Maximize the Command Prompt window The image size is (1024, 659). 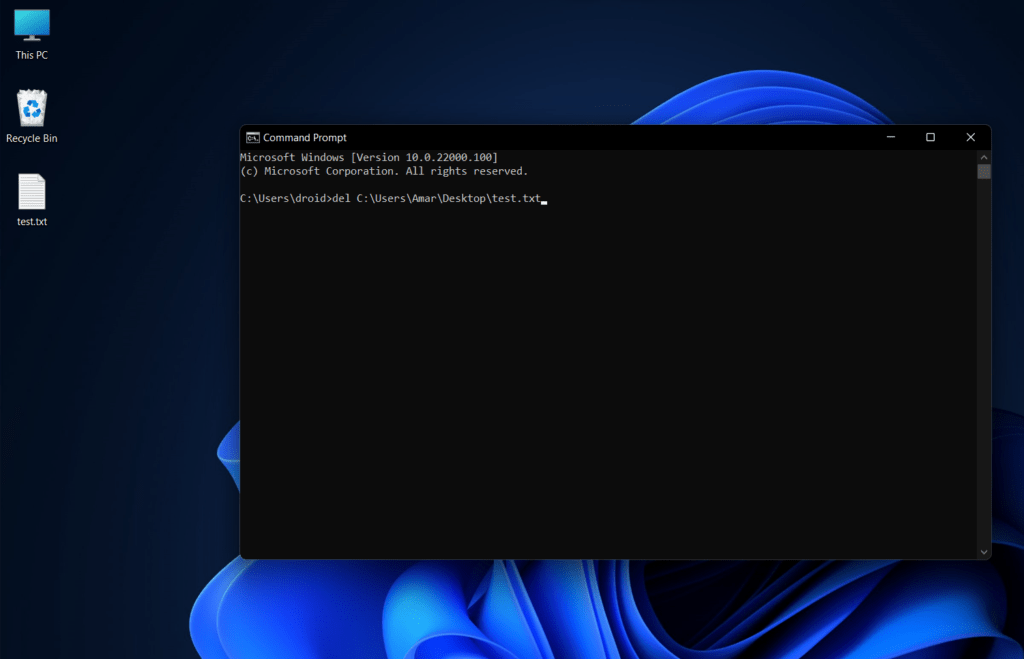coord(931,137)
